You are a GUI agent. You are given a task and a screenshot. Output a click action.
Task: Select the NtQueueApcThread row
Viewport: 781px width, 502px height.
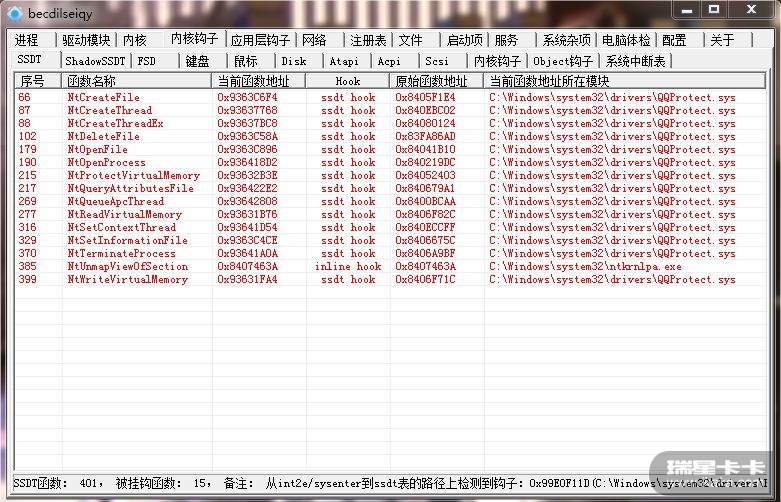point(390,201)
